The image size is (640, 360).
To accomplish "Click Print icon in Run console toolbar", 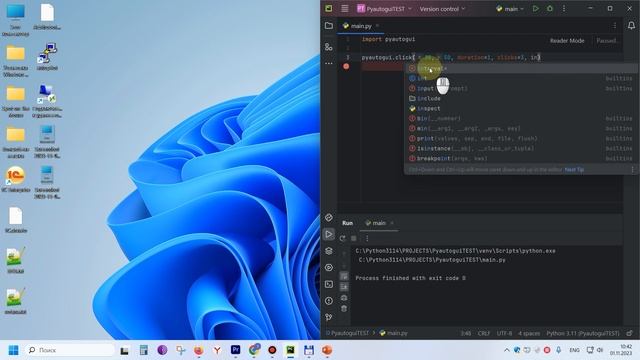I will coord(344,298).
